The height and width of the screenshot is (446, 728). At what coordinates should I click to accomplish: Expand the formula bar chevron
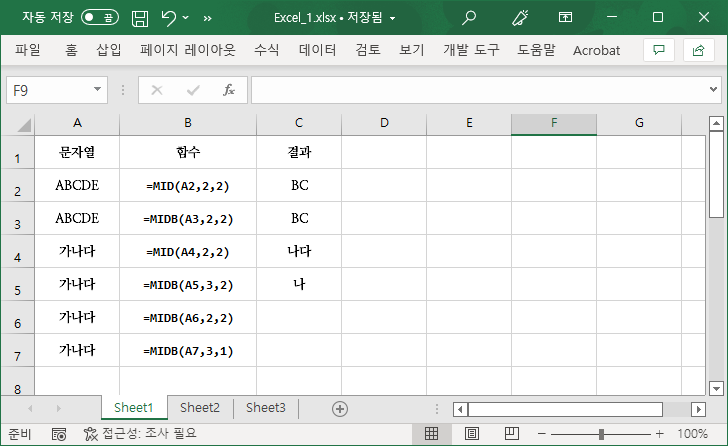point(713,89)
